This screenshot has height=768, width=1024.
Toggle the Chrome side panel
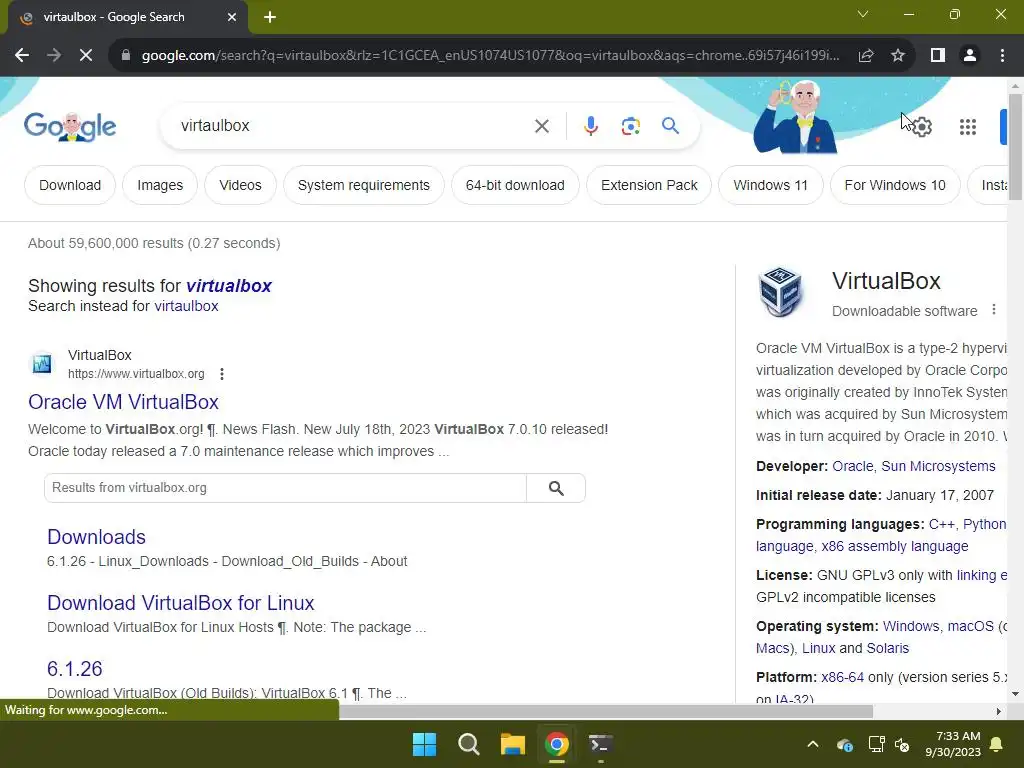[x=938, y=56]
